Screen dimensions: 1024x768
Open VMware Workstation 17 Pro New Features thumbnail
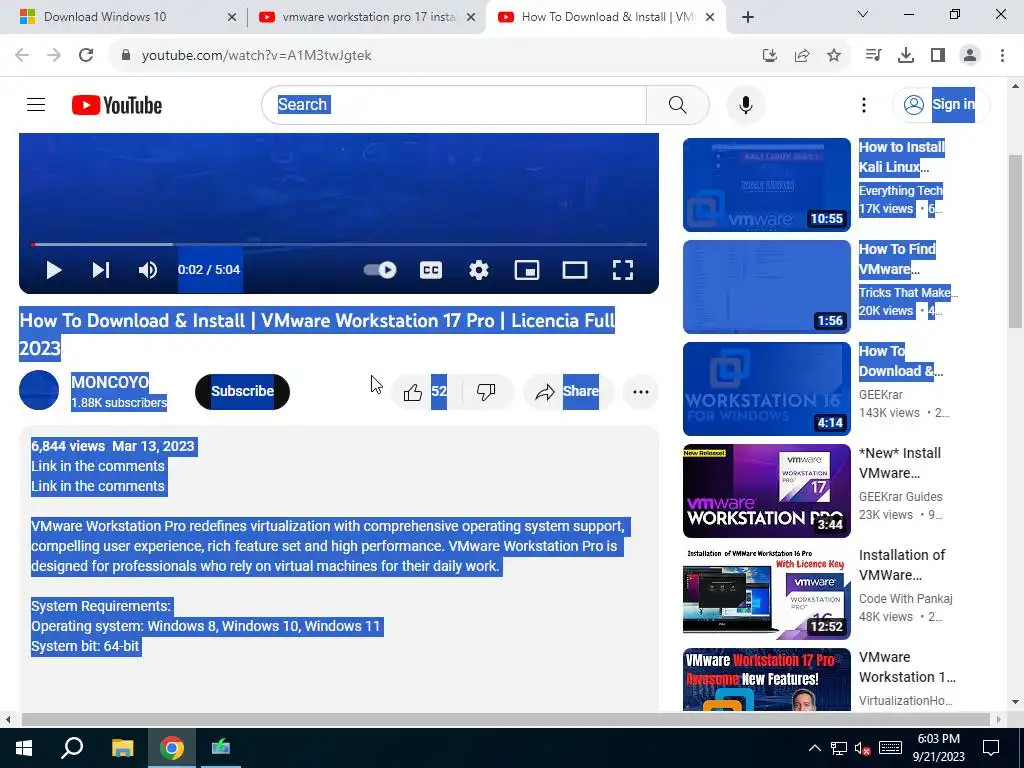click(x=767, y=679)
